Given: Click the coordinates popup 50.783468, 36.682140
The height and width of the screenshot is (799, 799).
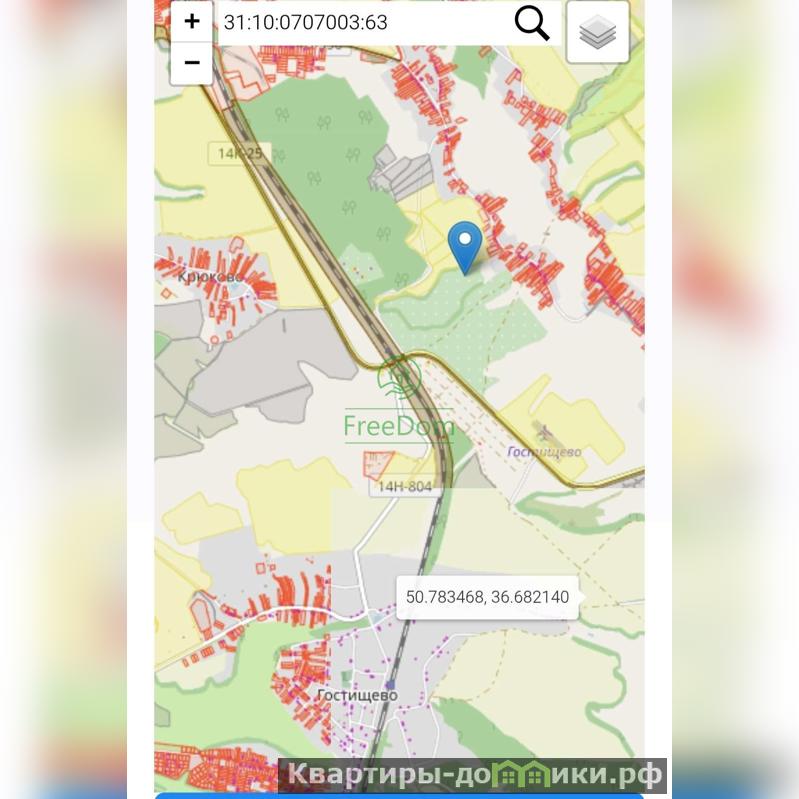Looking at the screenshot, I should [x=487, y=597].
